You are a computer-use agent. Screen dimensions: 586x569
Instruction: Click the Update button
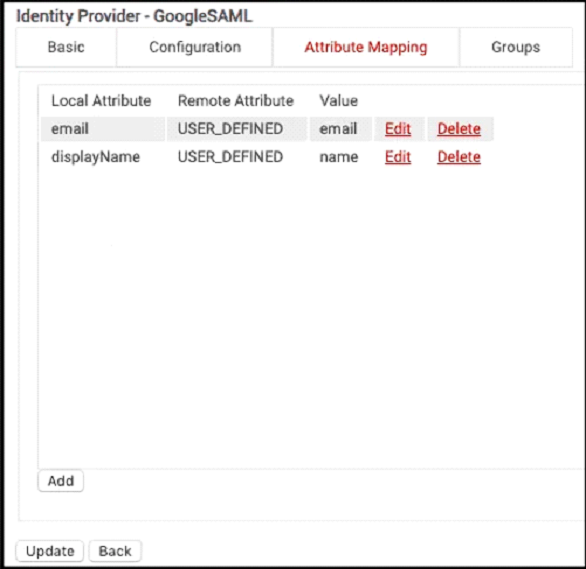[50, 551]
